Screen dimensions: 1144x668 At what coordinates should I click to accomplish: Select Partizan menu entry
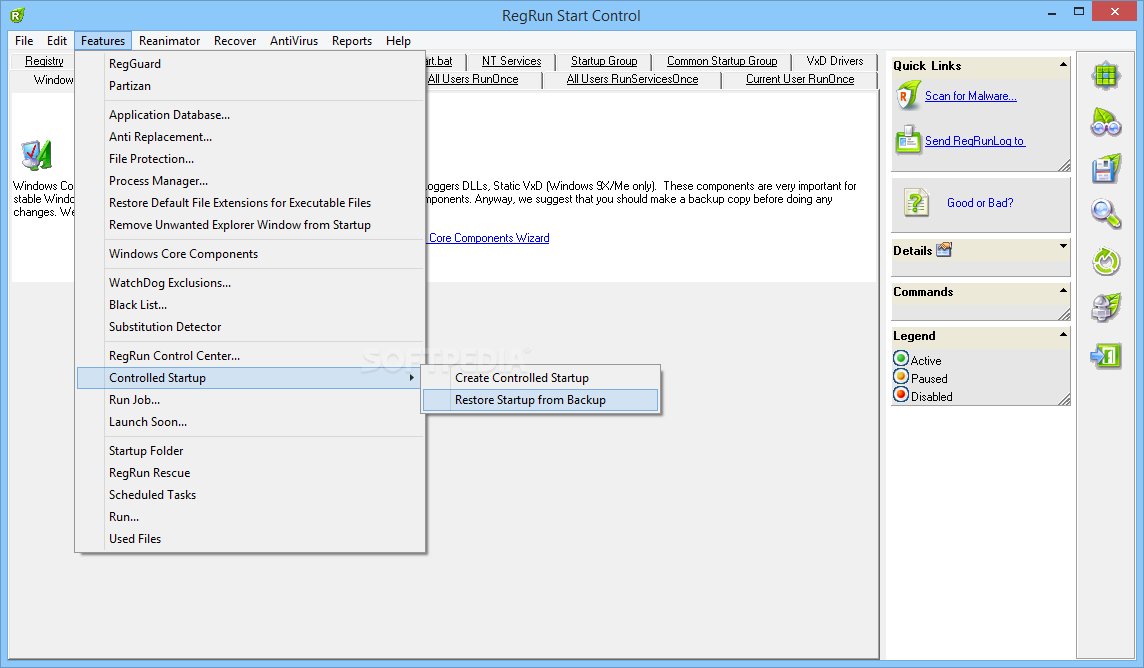tap(250, 85)
